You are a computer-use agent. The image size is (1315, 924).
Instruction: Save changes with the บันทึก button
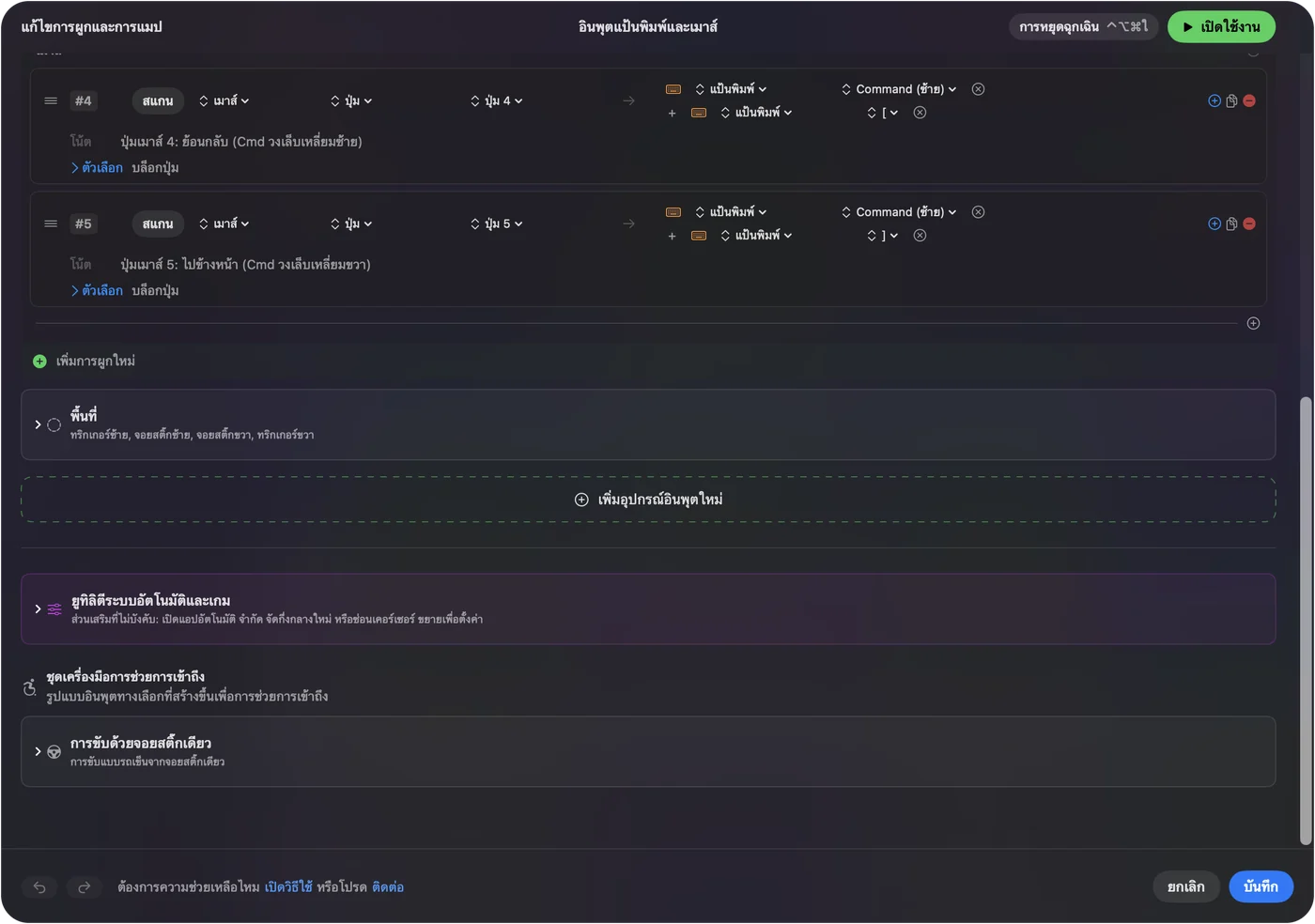click(1261, 887)
